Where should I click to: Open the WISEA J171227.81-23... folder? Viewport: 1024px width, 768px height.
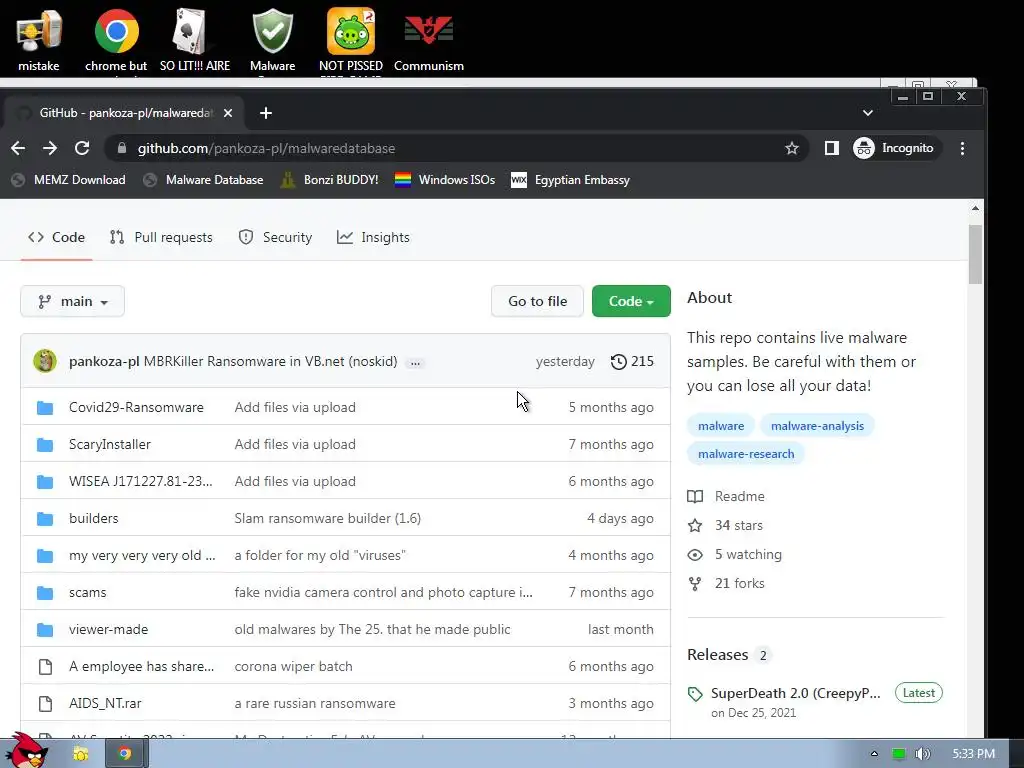click(x=140, y=481)
